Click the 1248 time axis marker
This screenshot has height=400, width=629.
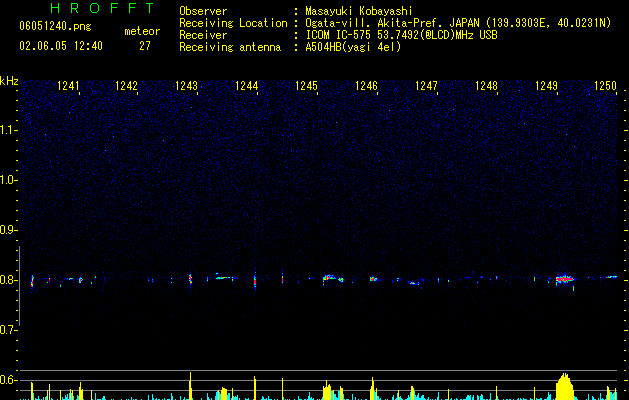tap(487, 86)
